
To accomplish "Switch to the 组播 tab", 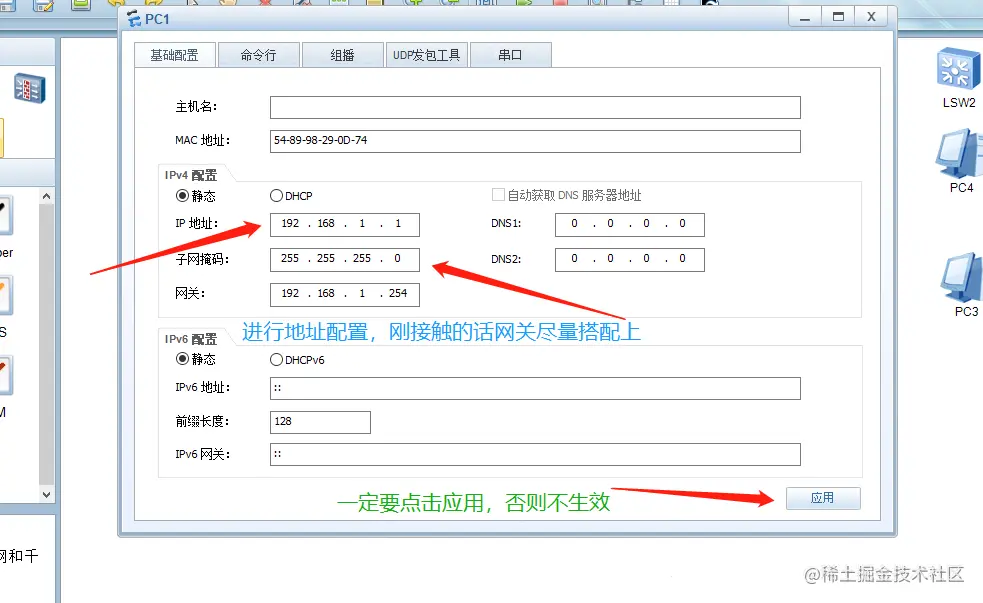I will point(342,55).
